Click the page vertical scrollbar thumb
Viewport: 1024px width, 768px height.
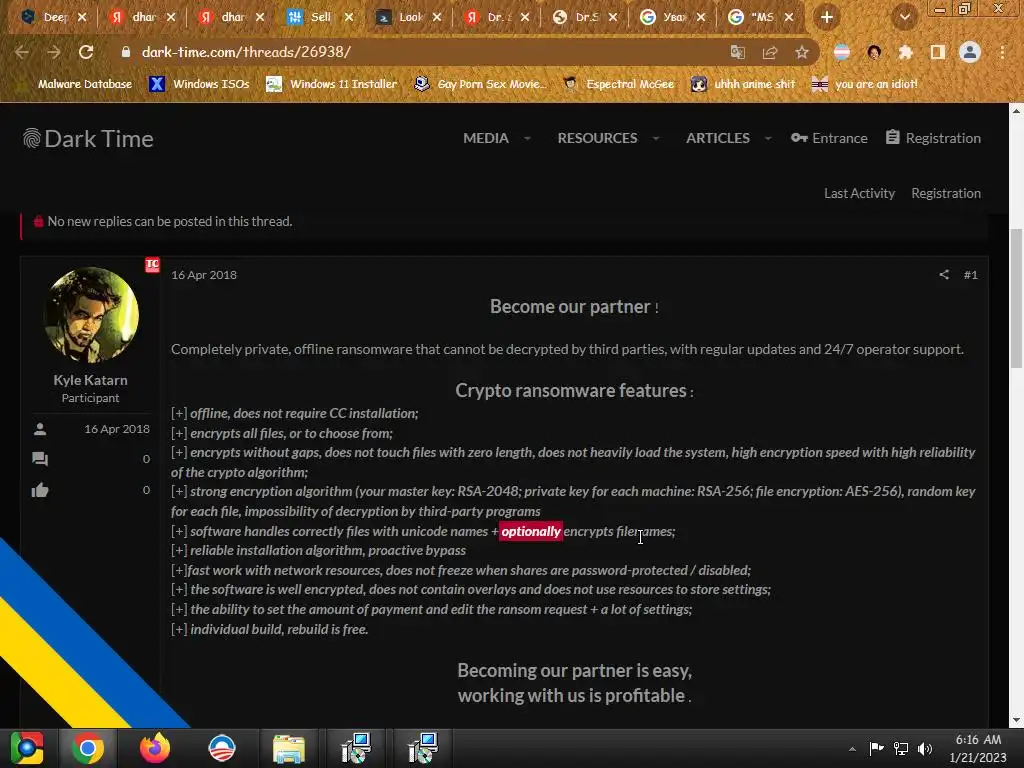[x=1016, y=298]
